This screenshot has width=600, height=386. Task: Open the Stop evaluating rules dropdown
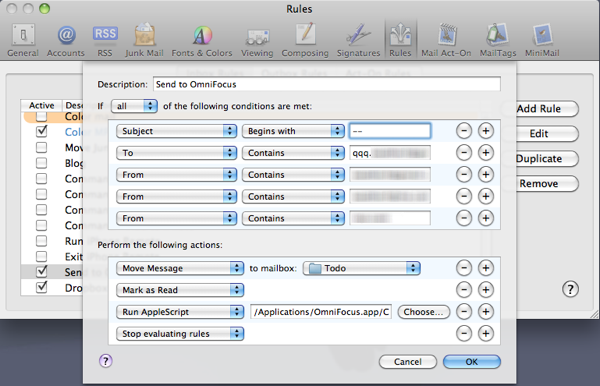[x=180, y=334]
